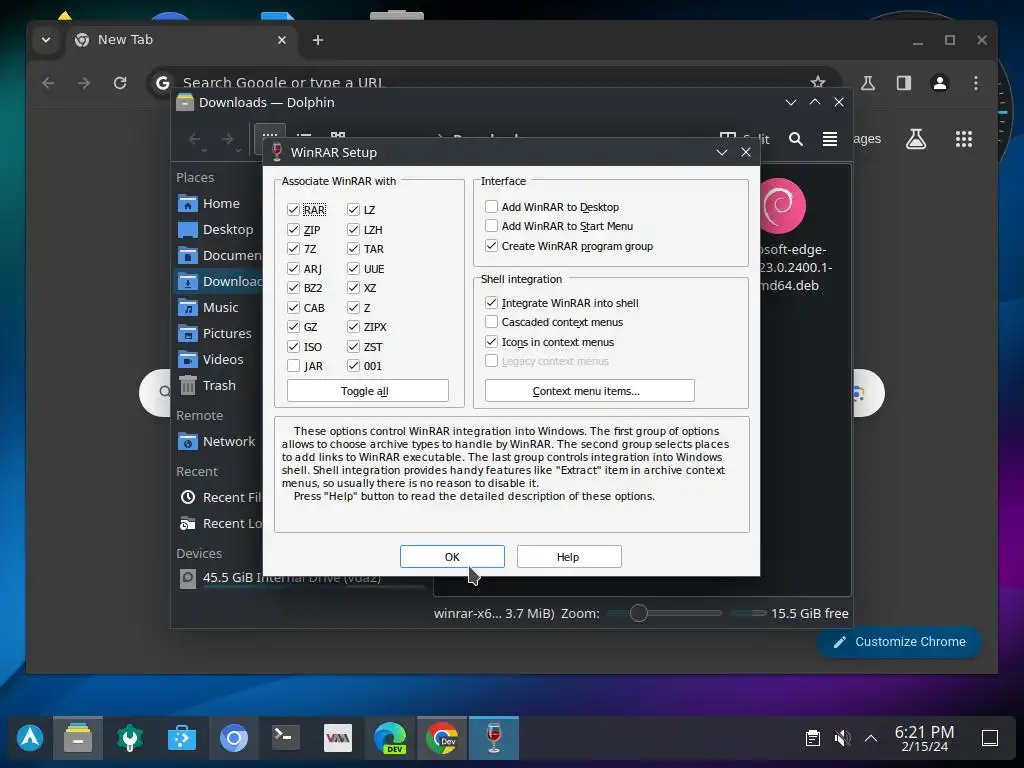The width and height of the screenshot is (1024, 768).
Task: Toggle the ISO association checkbox
Action: tap(293, 346)
